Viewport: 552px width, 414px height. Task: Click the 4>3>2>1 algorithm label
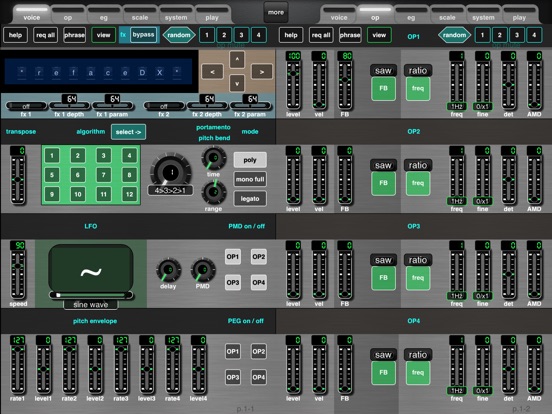[170, 190]
